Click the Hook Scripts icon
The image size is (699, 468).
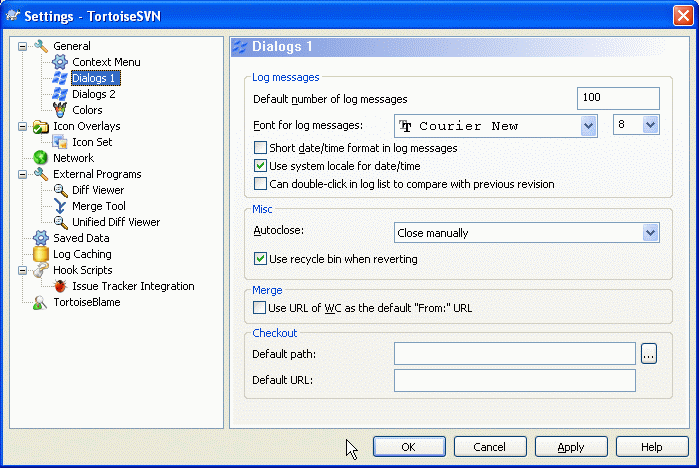click(41, 270)
